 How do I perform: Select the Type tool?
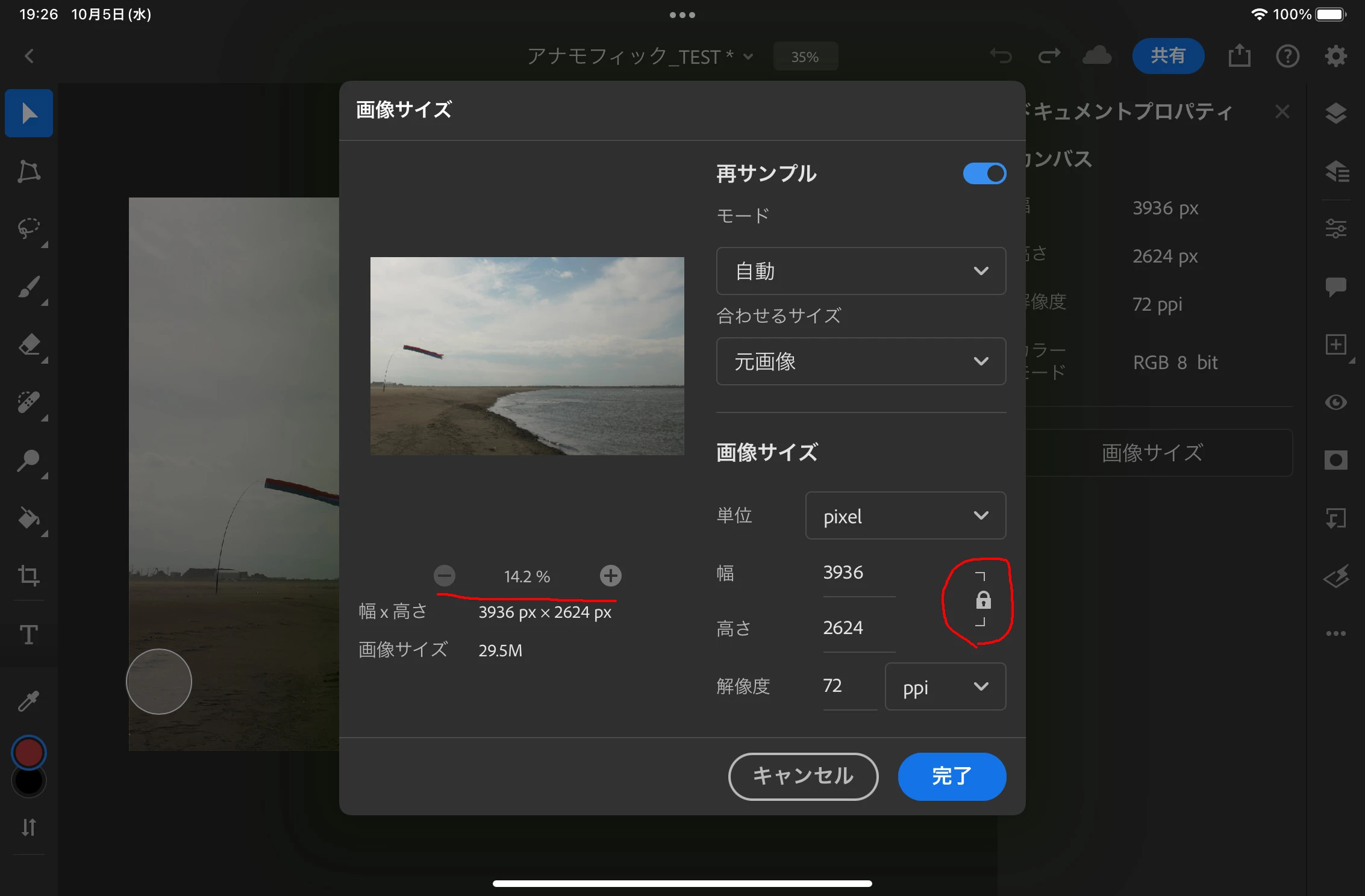coord(28,634)
